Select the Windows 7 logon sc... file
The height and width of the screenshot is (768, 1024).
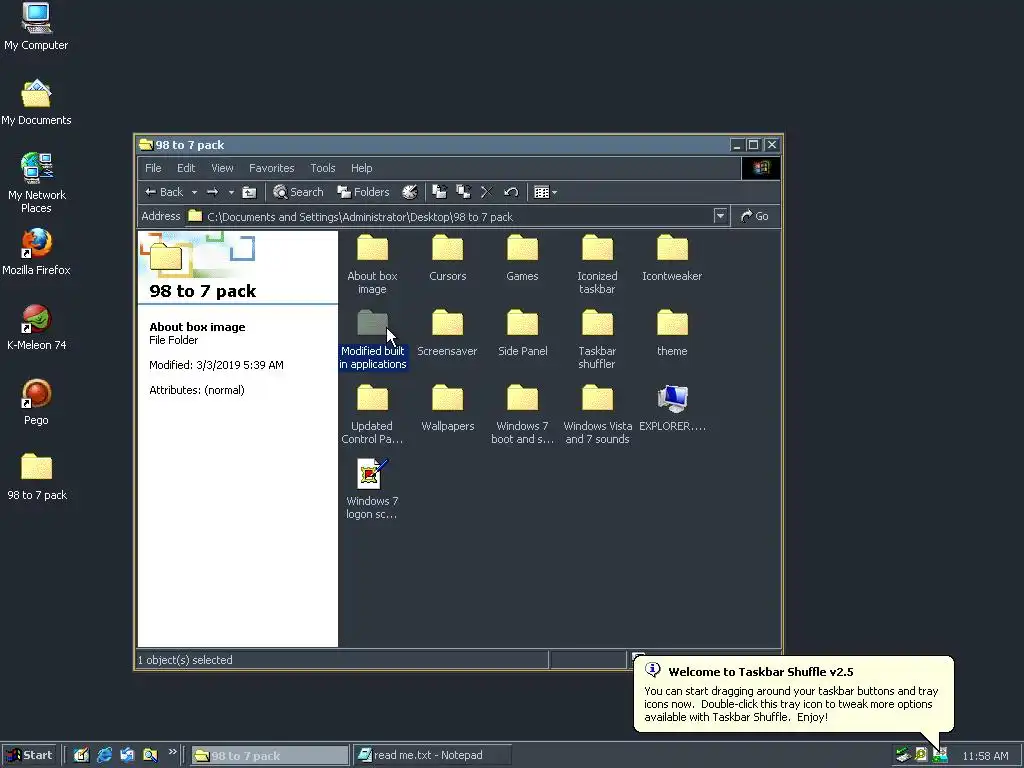(x=372, y=489)
